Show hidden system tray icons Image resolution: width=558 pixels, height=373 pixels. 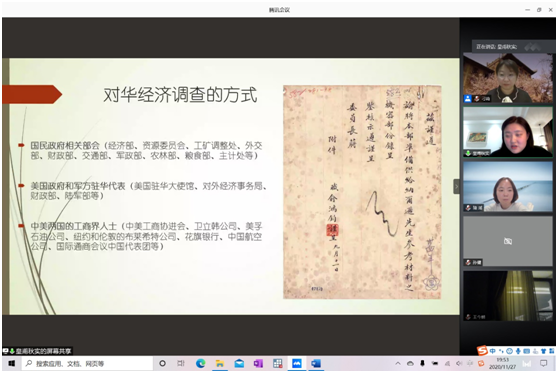pos(398,363)
